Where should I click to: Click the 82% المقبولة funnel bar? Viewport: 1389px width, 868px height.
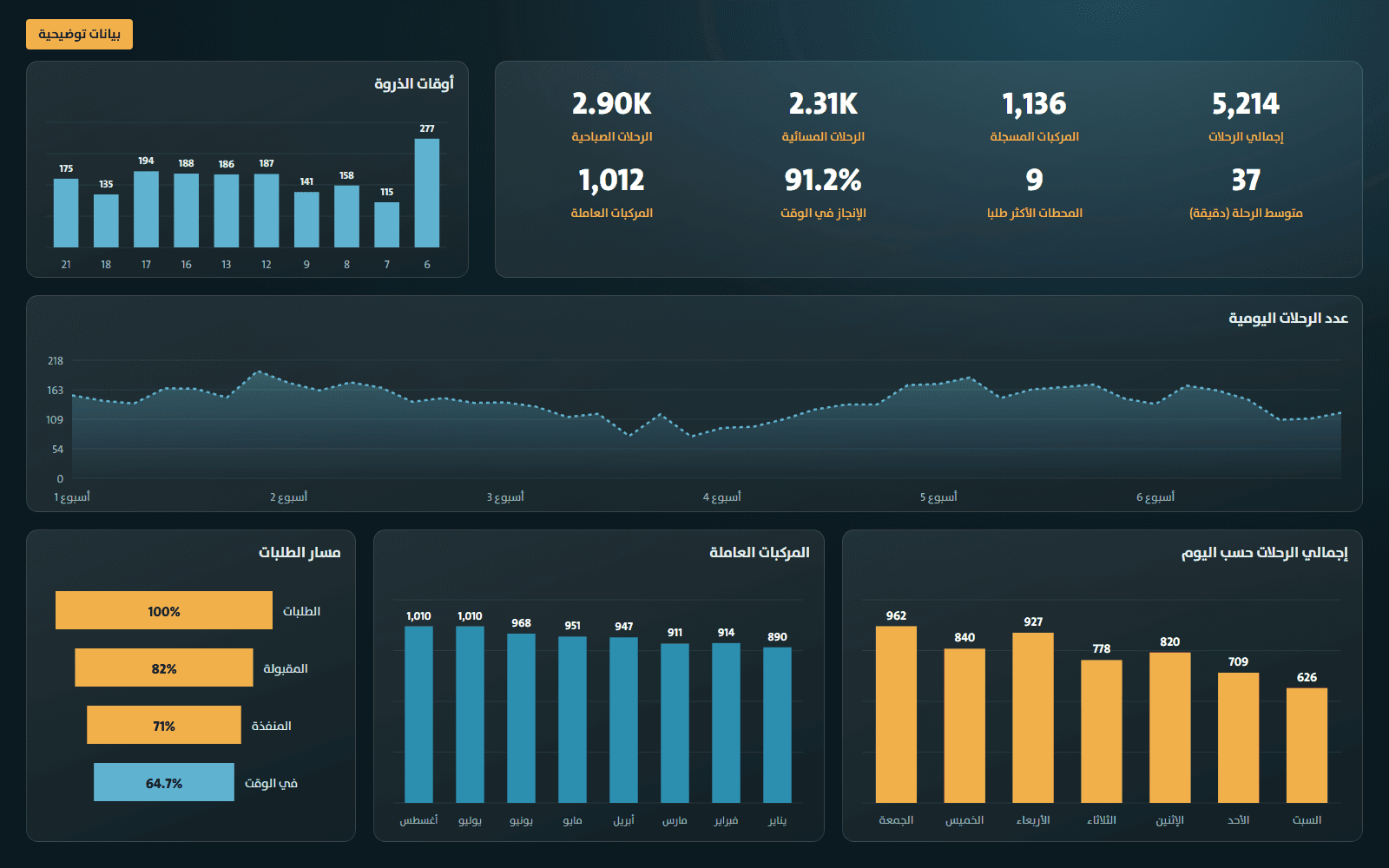(164, 667)
